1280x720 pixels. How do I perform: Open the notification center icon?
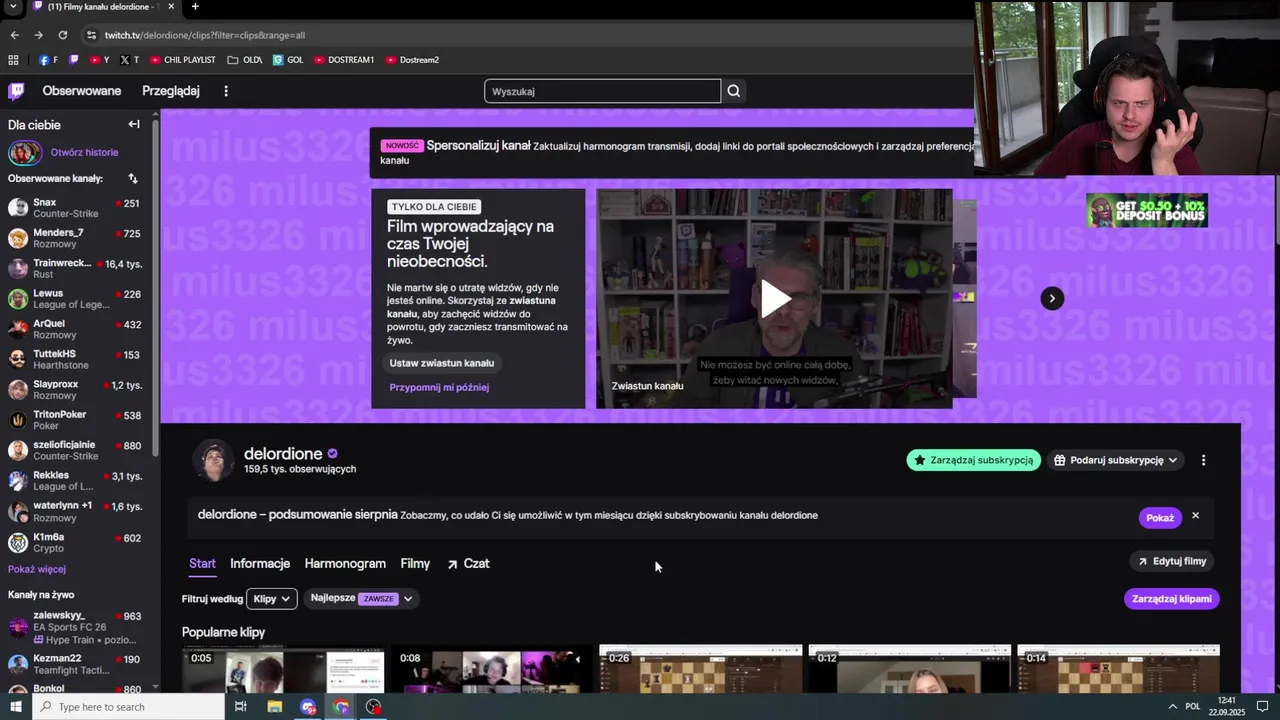click(x=1263, y=707)
